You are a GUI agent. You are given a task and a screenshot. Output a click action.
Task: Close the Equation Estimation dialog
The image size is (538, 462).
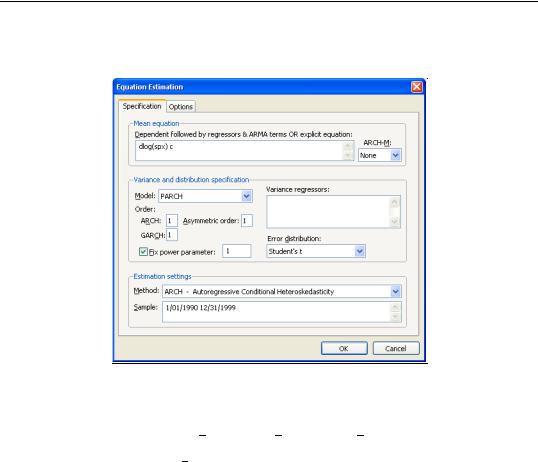click(x=417, y=87)
